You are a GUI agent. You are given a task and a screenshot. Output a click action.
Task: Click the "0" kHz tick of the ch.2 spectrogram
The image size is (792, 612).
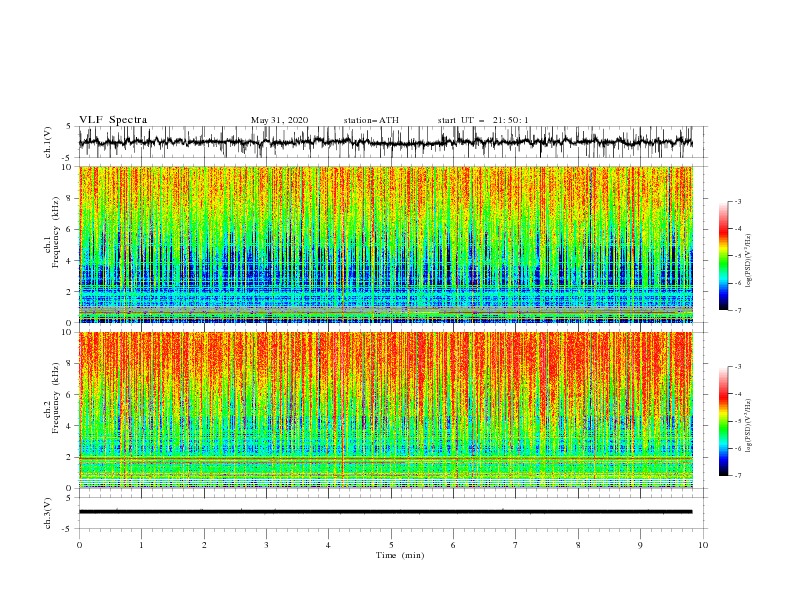coord(71,488)
